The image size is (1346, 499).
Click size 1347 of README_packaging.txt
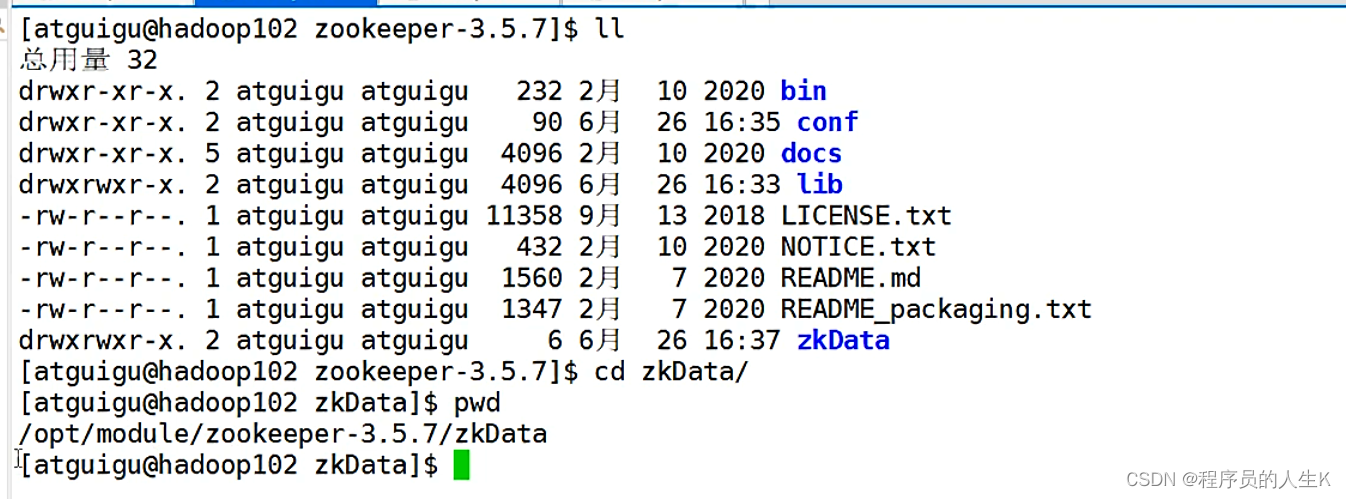(x=532, y=309)
